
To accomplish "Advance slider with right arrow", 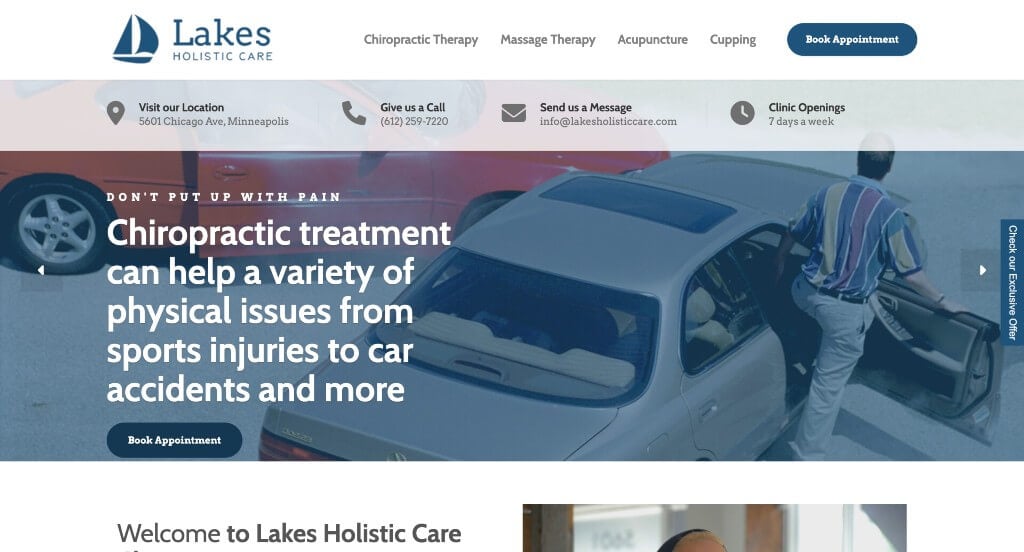I will (x=982, y=270).
